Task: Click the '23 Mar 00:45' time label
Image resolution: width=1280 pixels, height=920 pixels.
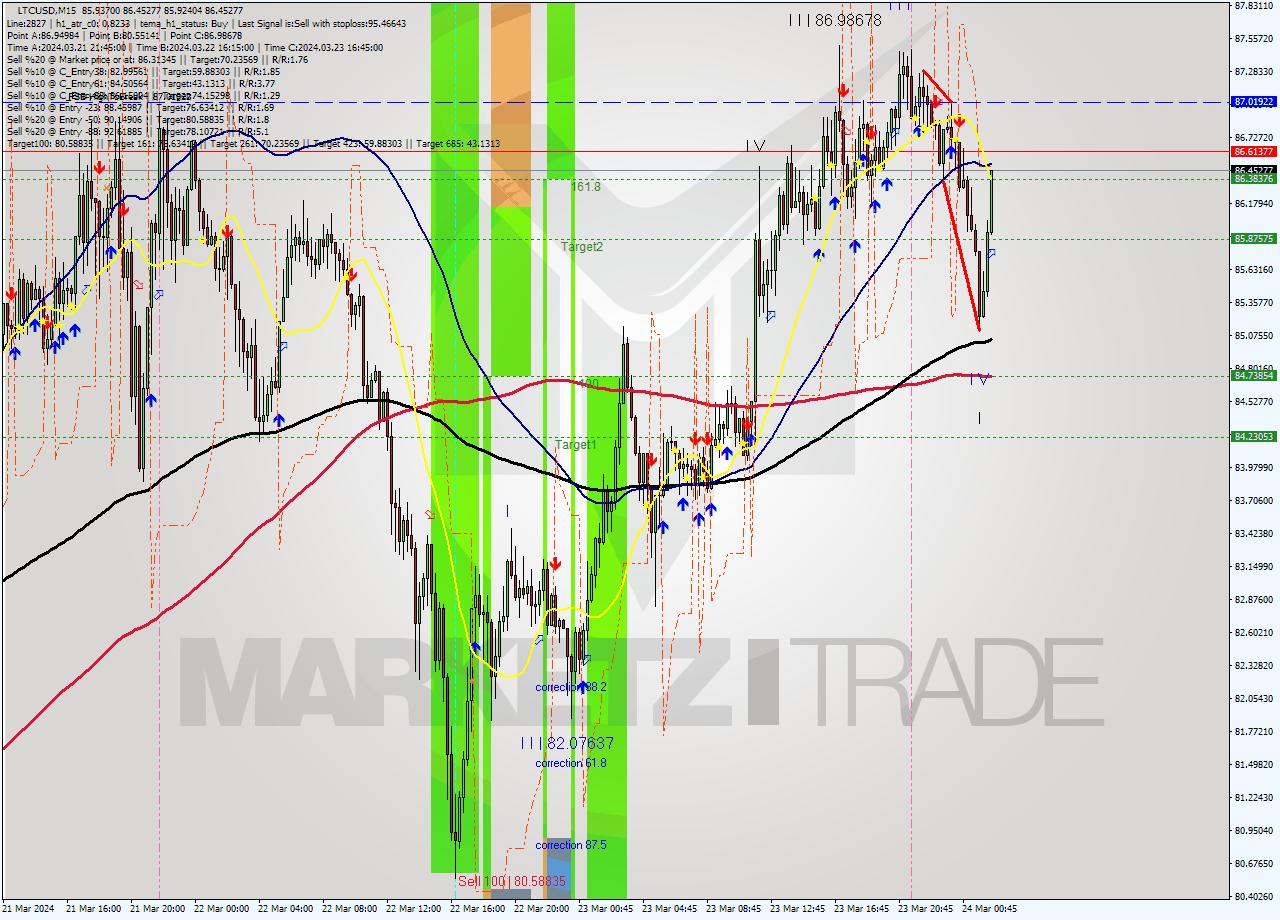Action: pyautogui.click(x=606, y=909)
